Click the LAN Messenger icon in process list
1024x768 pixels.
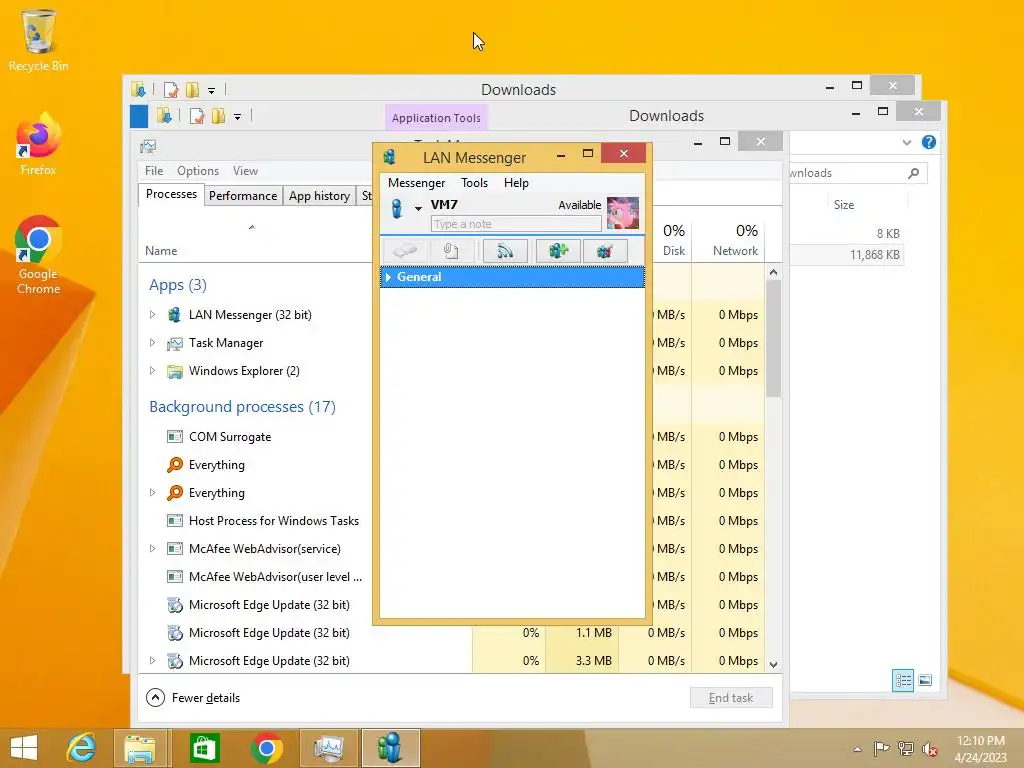(174, 315)
